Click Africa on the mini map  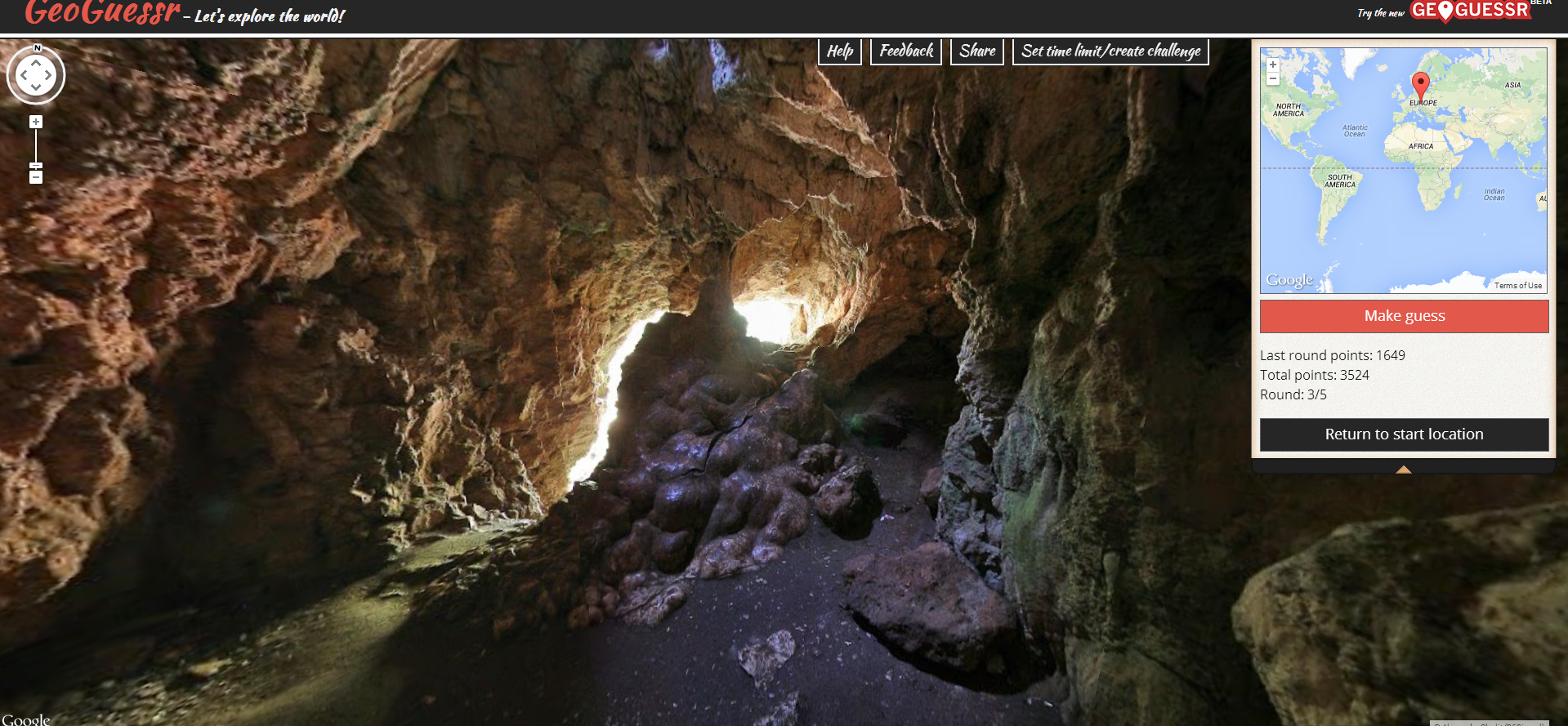point(1421,146)
